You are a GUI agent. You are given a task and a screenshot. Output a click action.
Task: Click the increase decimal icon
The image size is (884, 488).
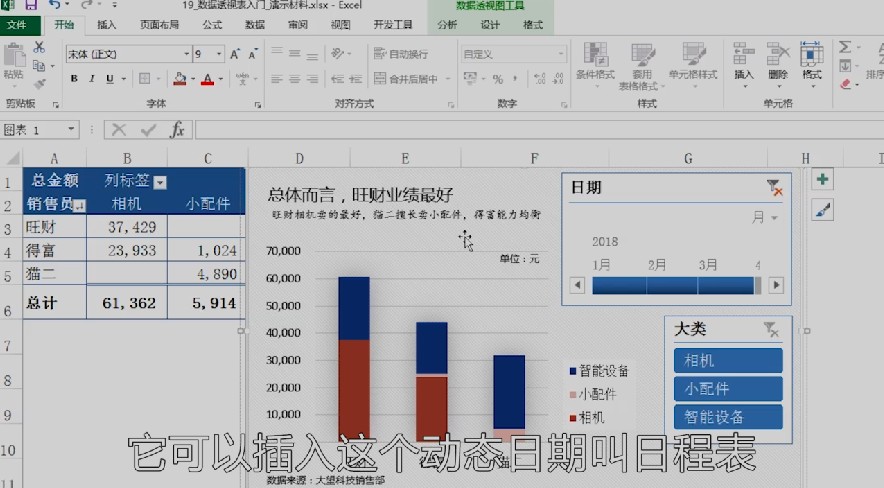540,79
